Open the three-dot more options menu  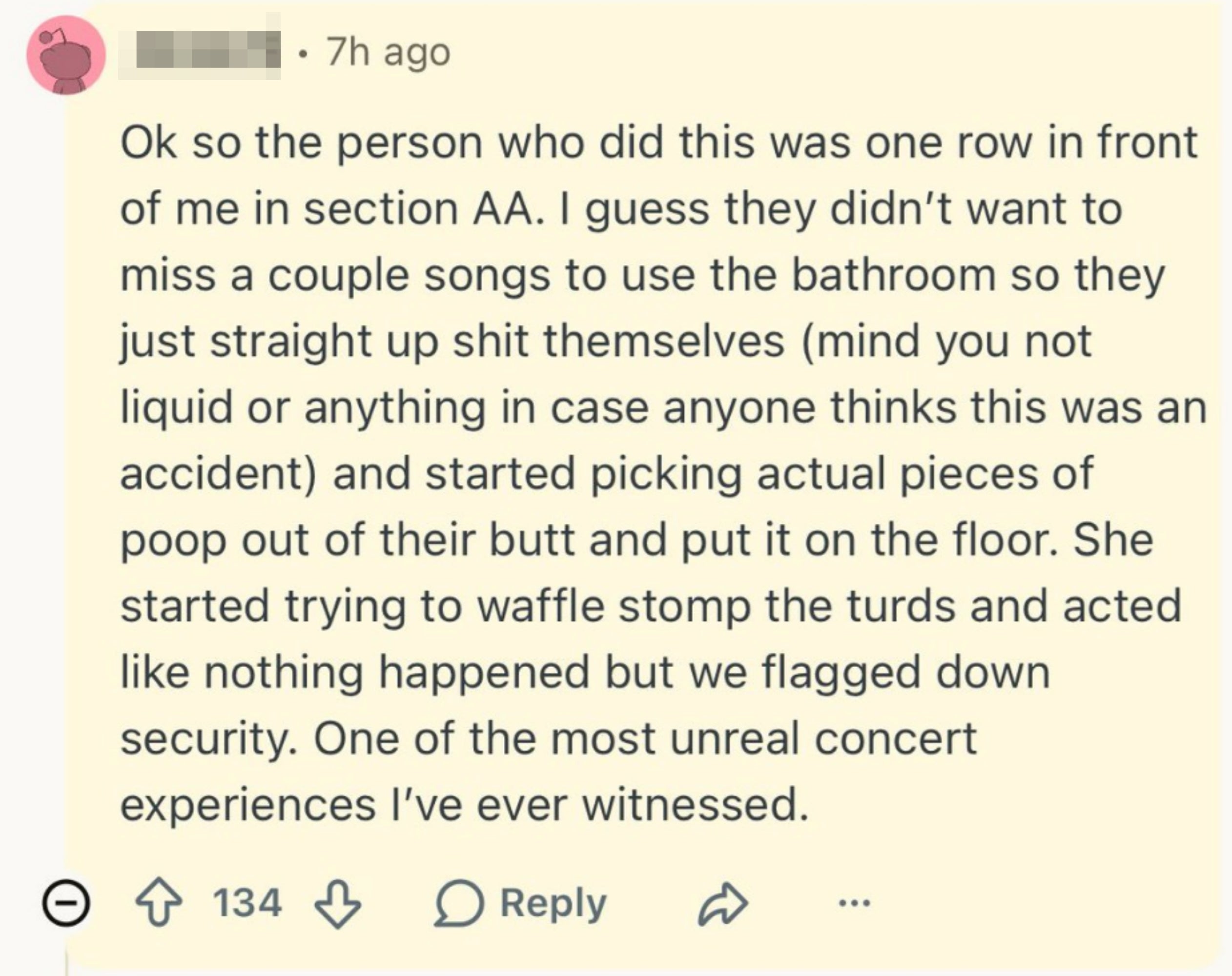coord(854,903)
